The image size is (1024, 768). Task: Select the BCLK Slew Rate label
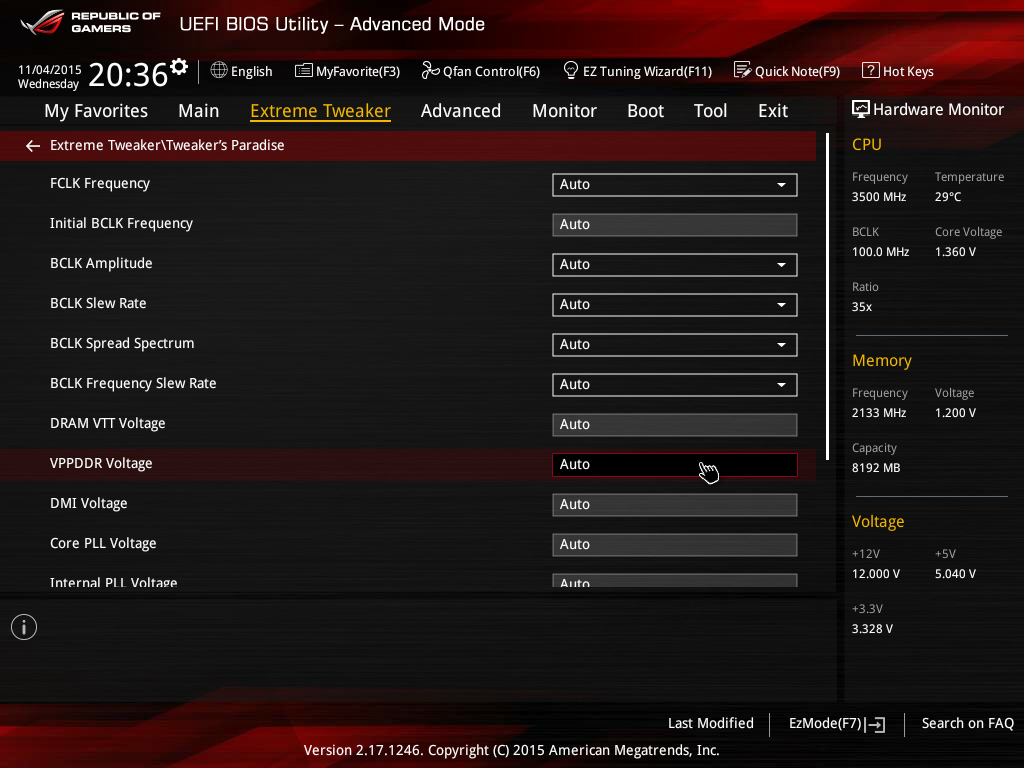pos(98,303)
